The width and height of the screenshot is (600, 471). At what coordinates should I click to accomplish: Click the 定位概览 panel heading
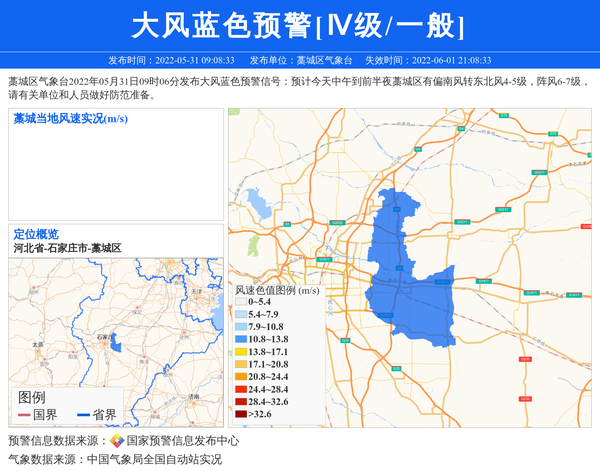click(36, 233)
